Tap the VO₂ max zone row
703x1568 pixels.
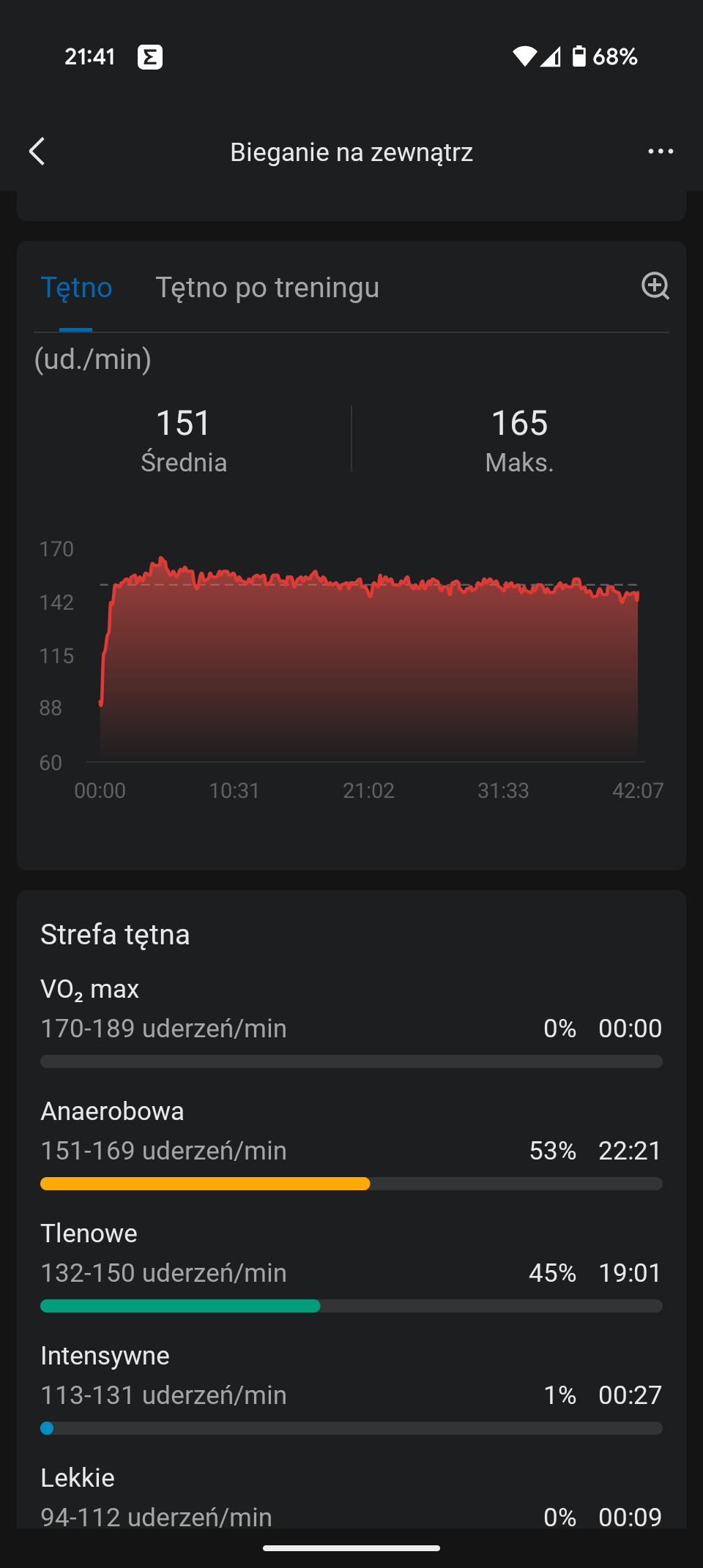pyautogui.click(x=351, y=1021)
